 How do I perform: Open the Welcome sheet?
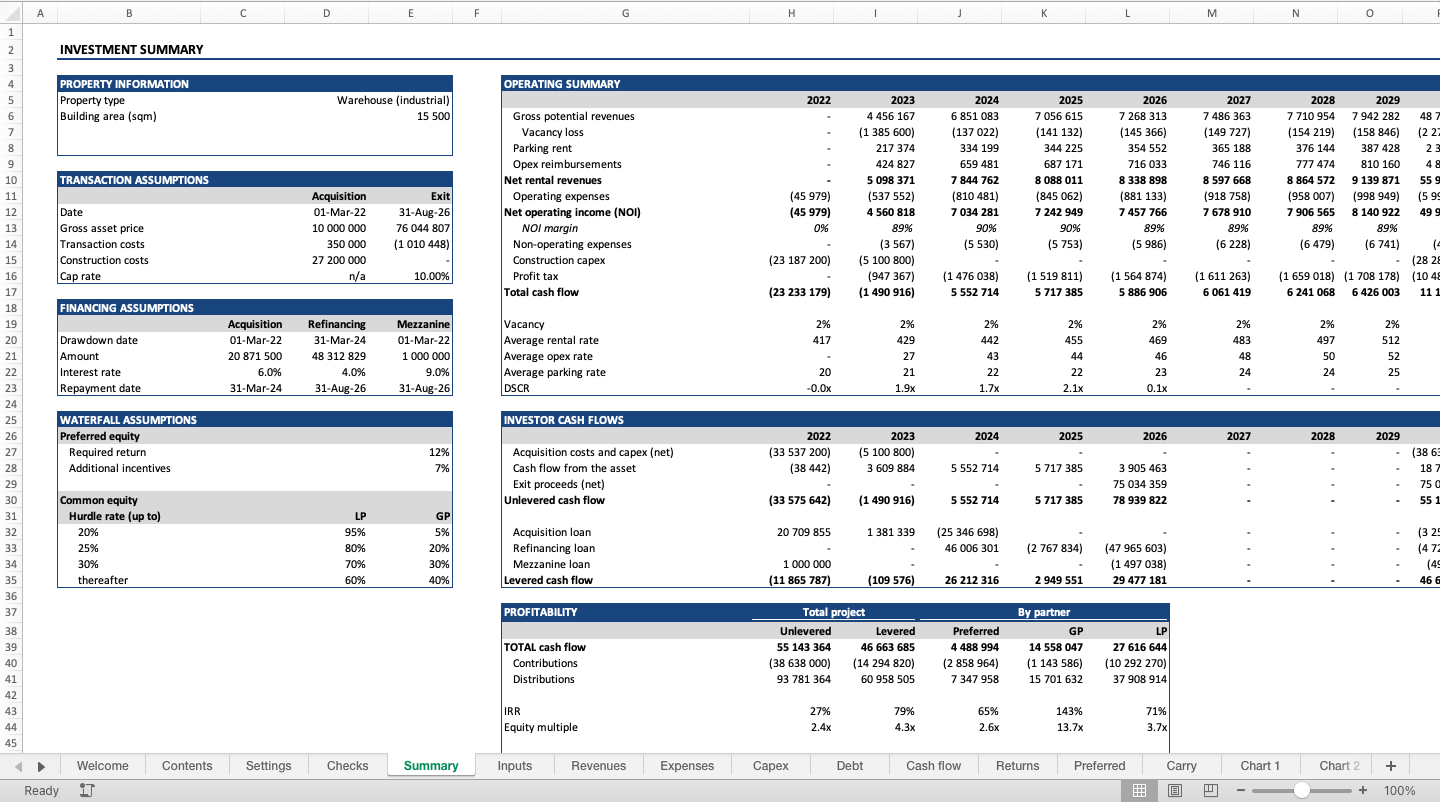tap(102, 765)
